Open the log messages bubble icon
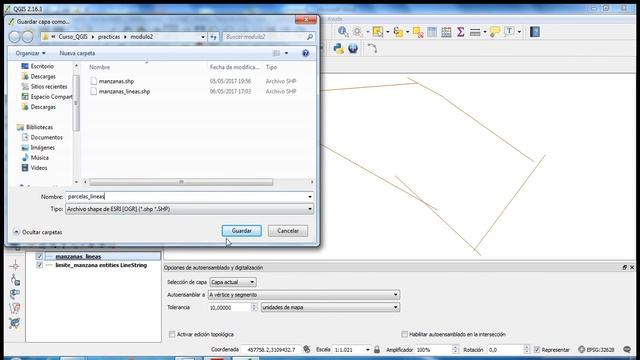Image resolution: width=640 pixels, height=360 pixels. click(x=627, y=349)
